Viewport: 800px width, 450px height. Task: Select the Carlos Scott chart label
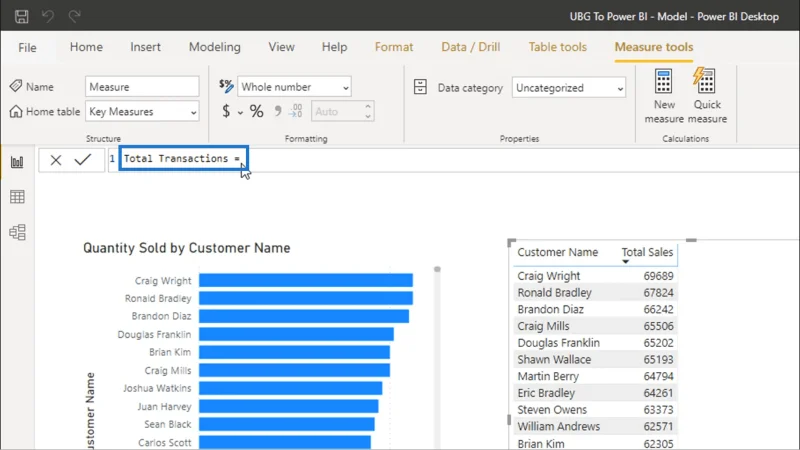click(x=164, y=442)
